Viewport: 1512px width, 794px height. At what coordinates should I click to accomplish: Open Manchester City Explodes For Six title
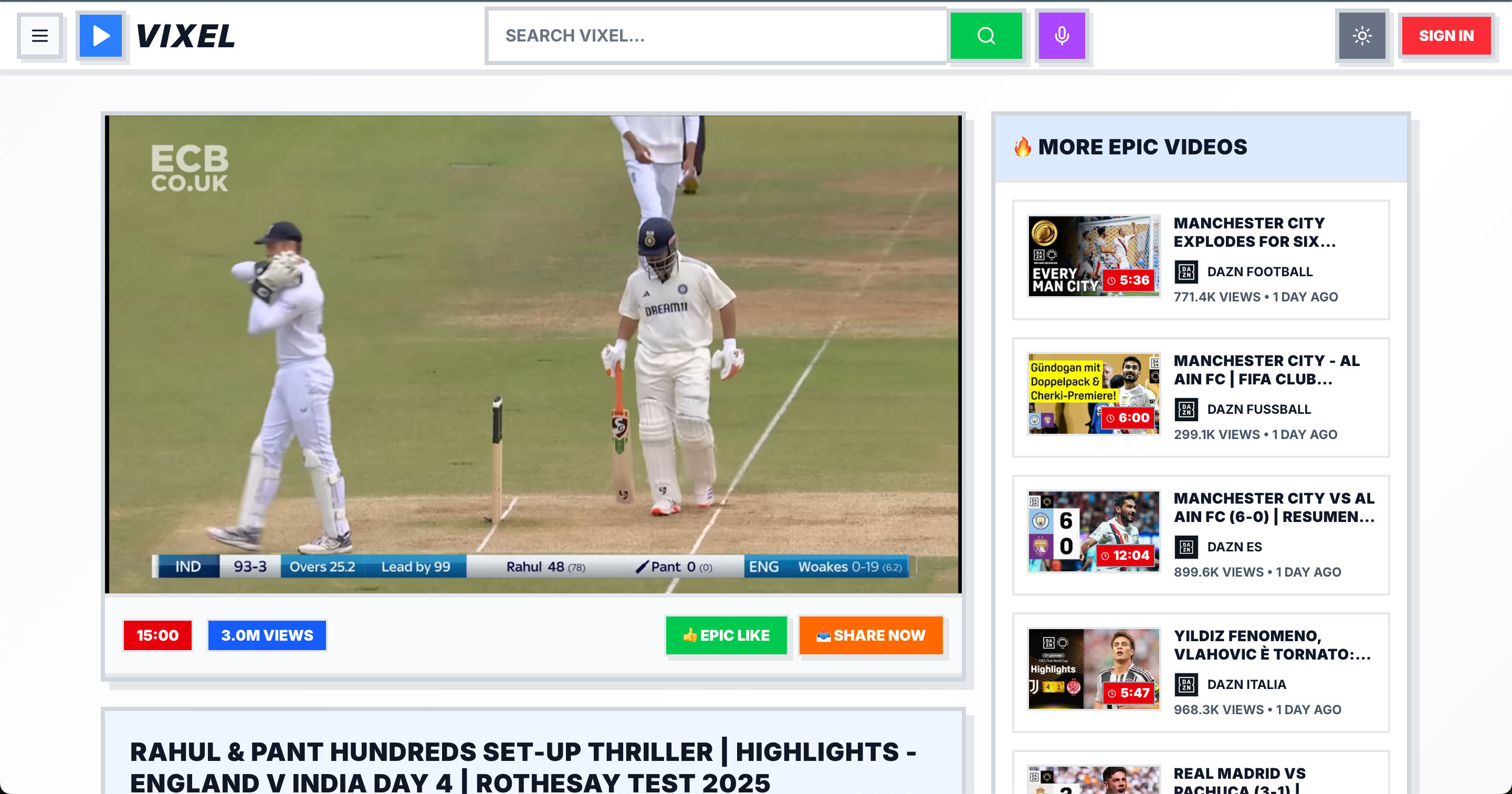[1255, 233]
